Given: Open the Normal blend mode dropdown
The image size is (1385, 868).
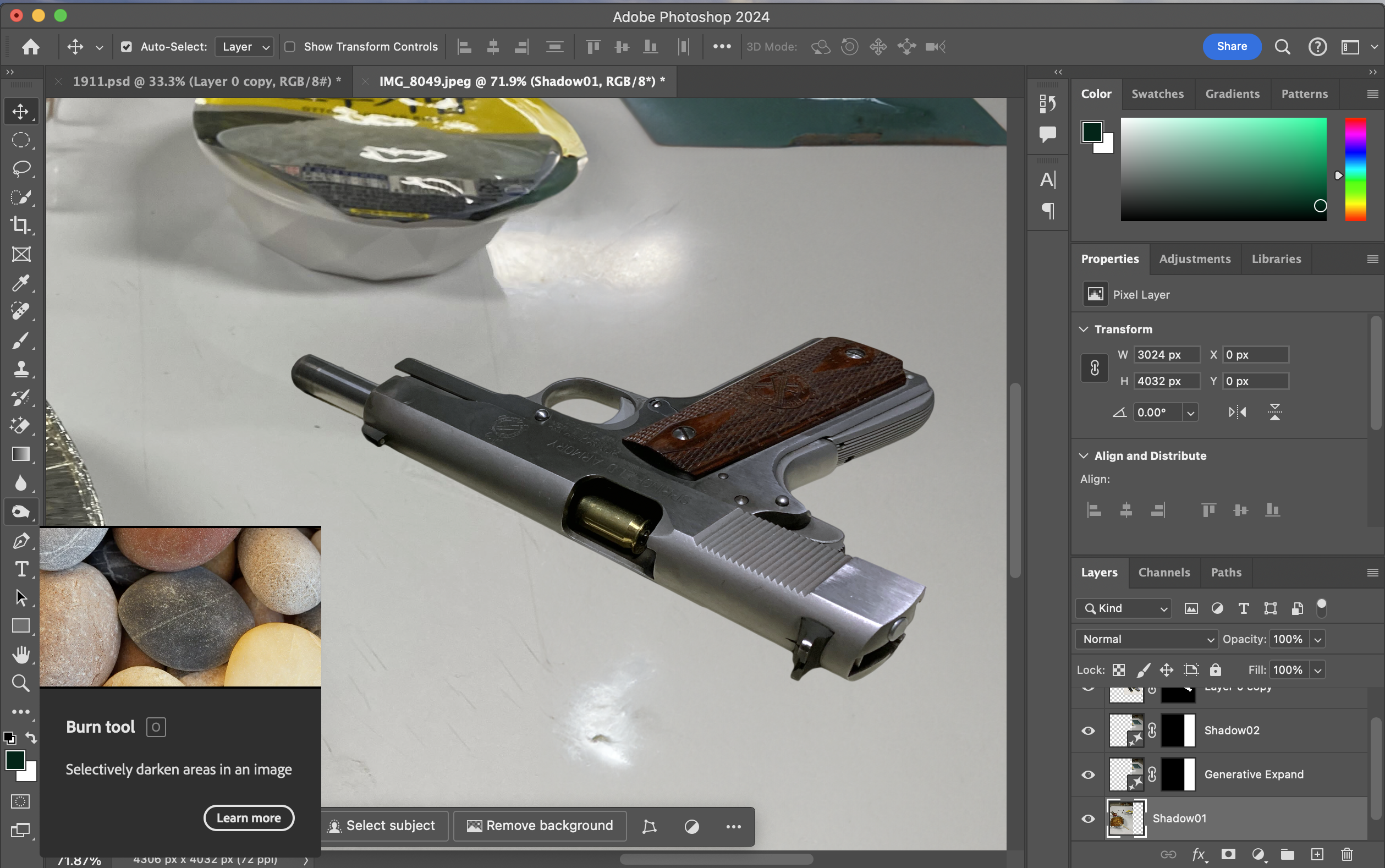Looking at the screenshot, I should click(1146, 639).
